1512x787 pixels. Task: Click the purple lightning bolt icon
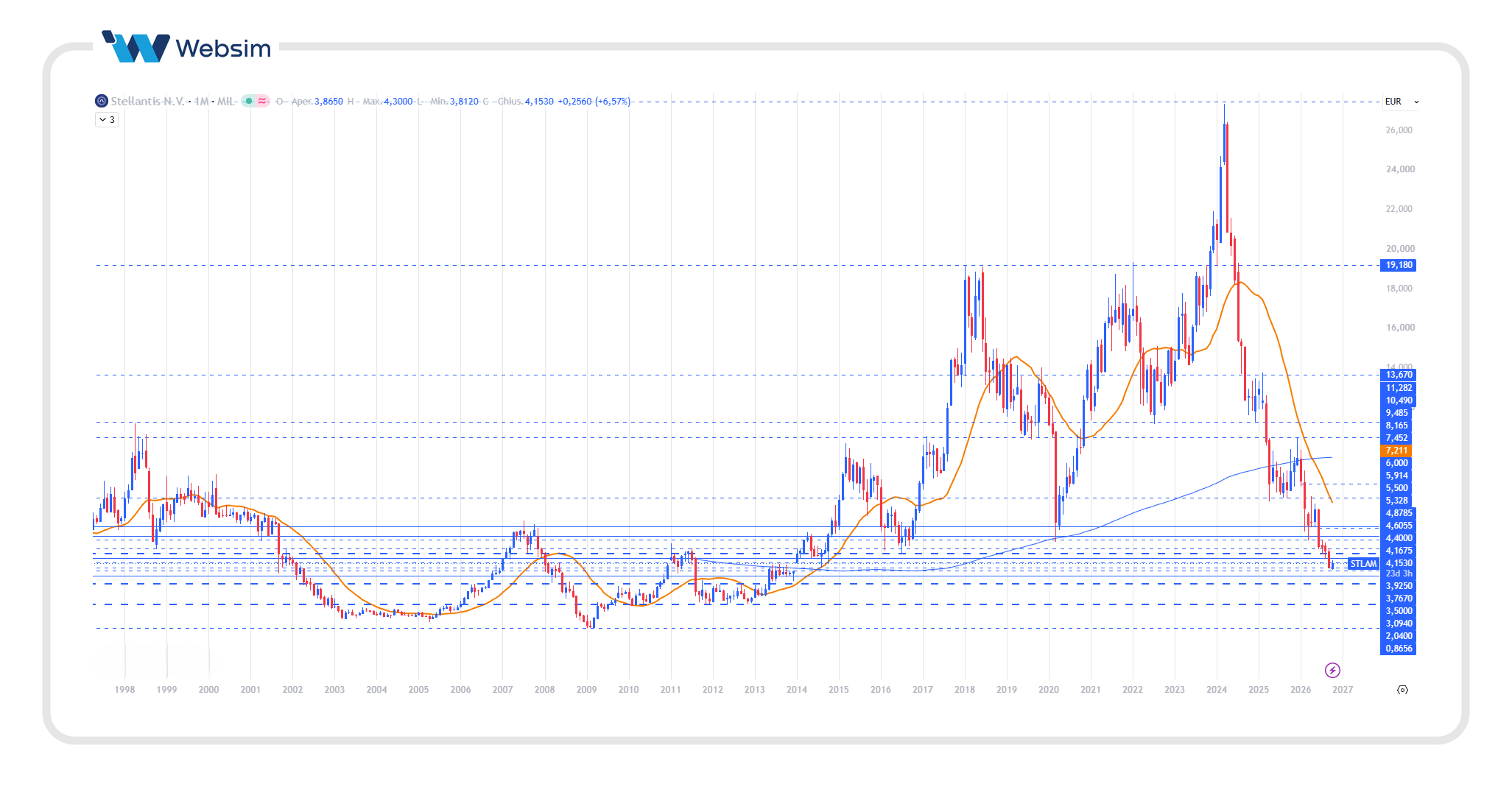(x=1332, y=670)
